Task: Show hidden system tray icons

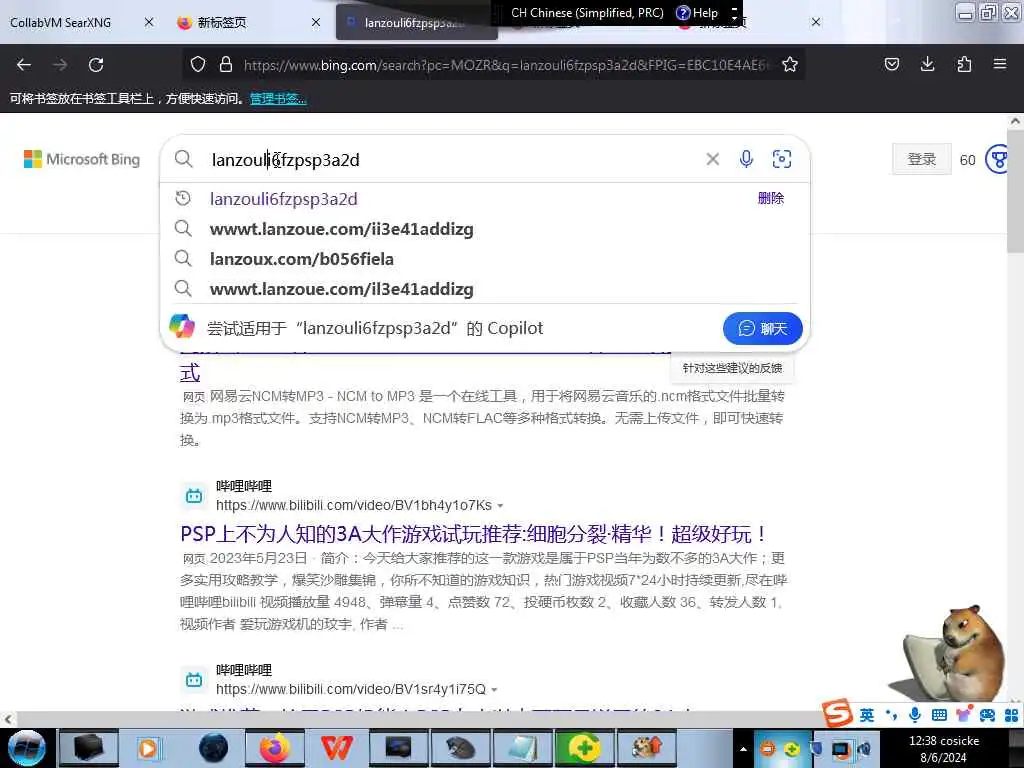Action: coord(743,749)
